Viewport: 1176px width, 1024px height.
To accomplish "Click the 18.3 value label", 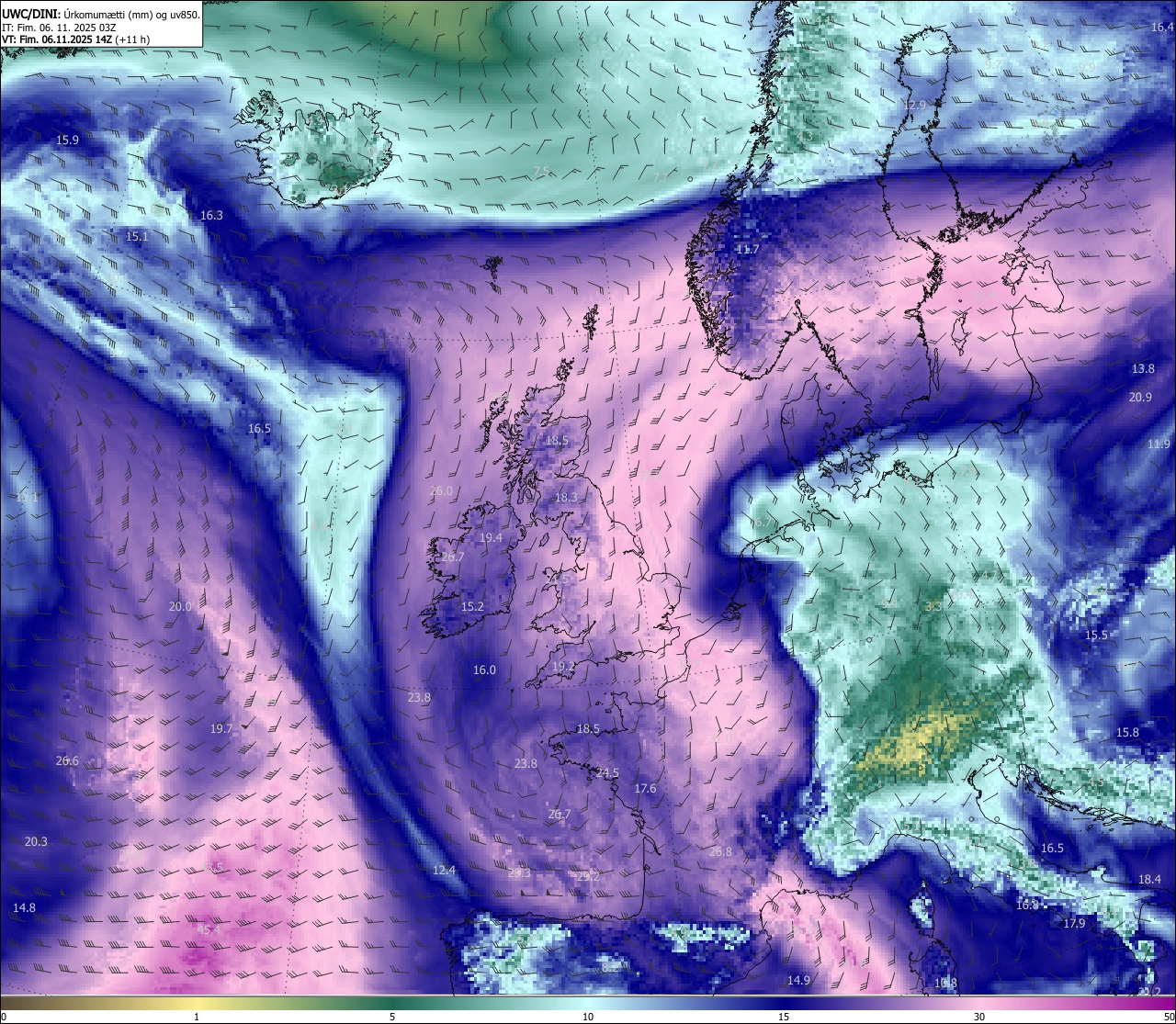I will [x=566, y=498].
